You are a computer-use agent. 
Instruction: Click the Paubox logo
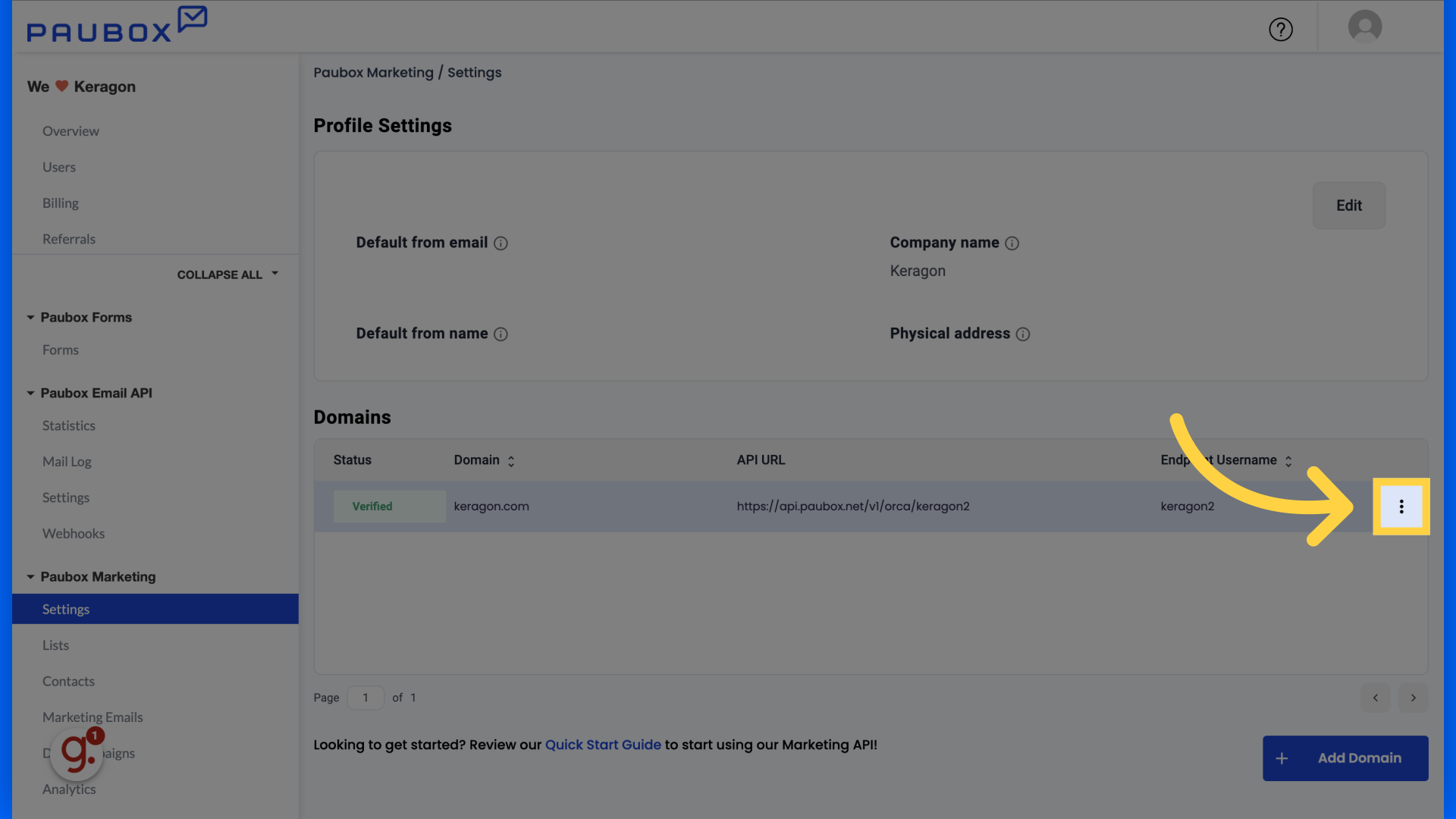coord(117,25)
